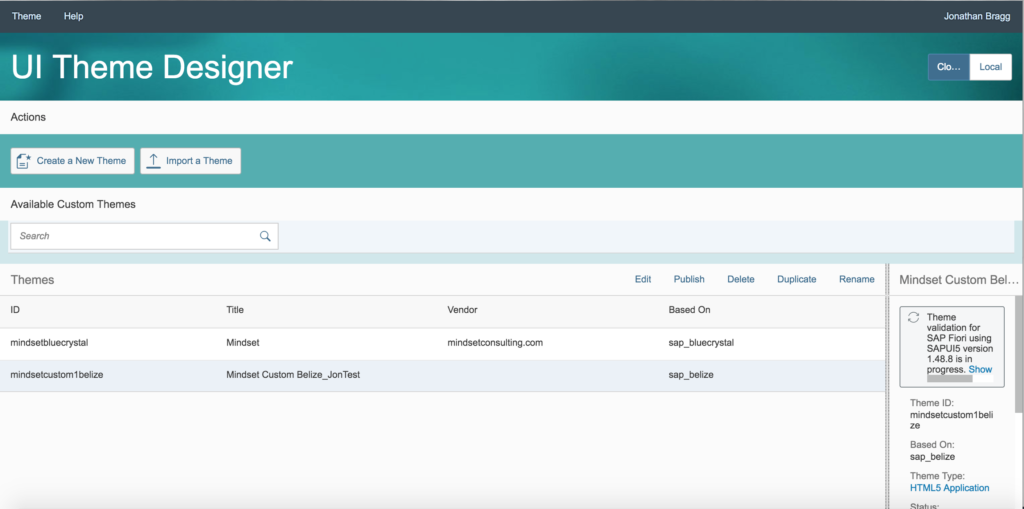The width and height of the screenshot is (1024, 509).
Task: Click the Vendor column header
Action: point(462,310)
